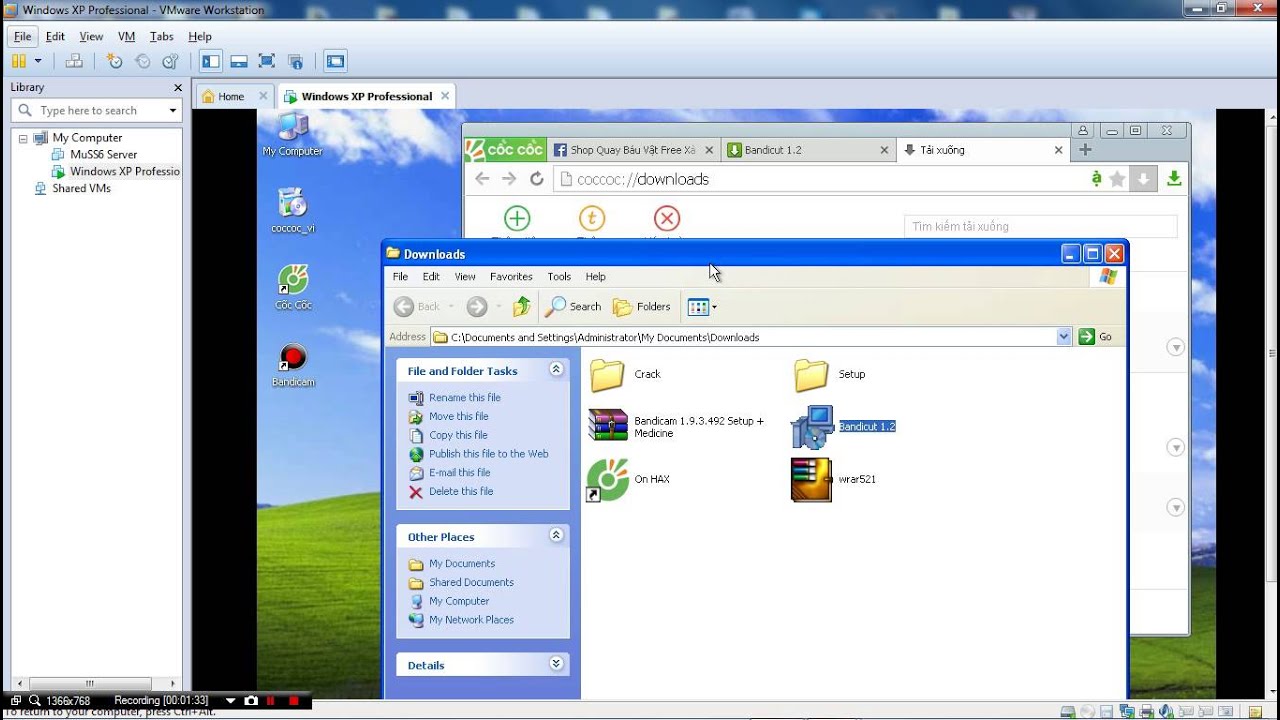
Task: Click orange torrent circle icon
Action: [x=592, y=218]
